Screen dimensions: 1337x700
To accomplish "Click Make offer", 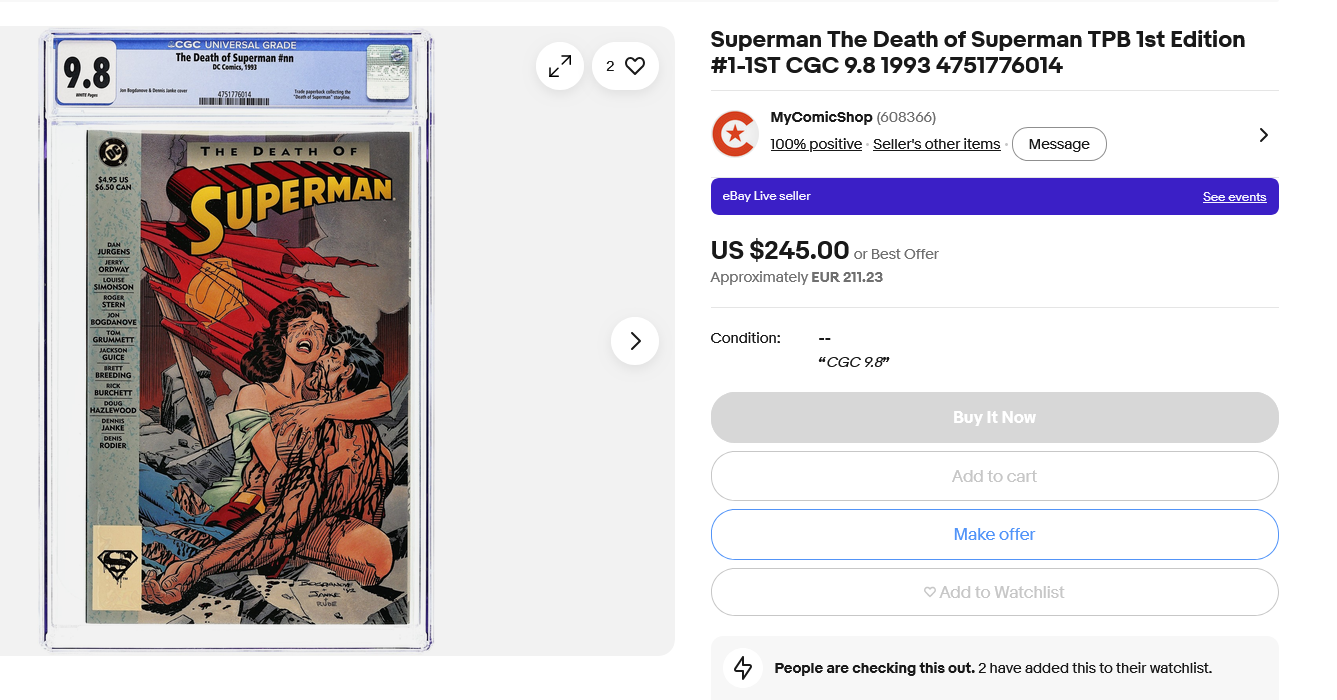I will click(x=995, y=534).
